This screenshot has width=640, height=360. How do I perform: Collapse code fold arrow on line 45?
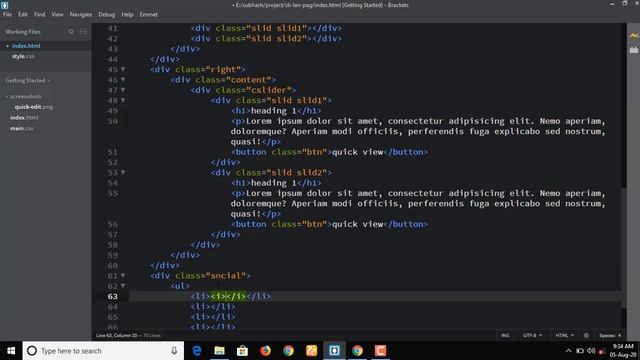(x=123, y=69)
